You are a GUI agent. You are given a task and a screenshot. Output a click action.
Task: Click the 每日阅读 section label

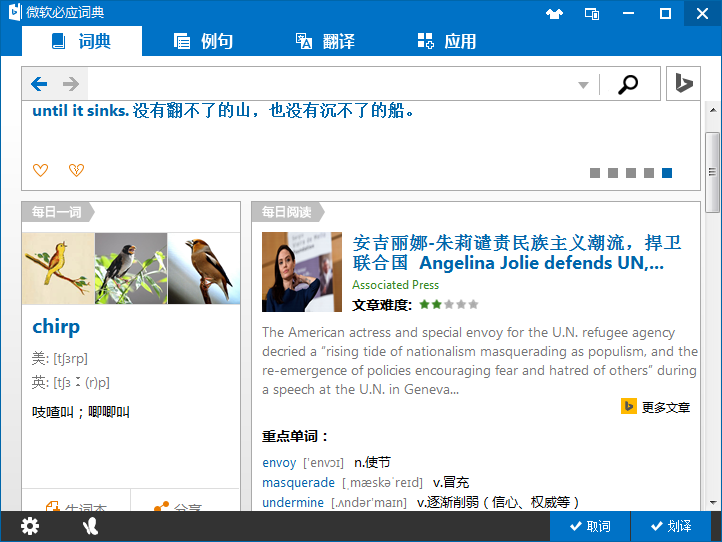286,212
